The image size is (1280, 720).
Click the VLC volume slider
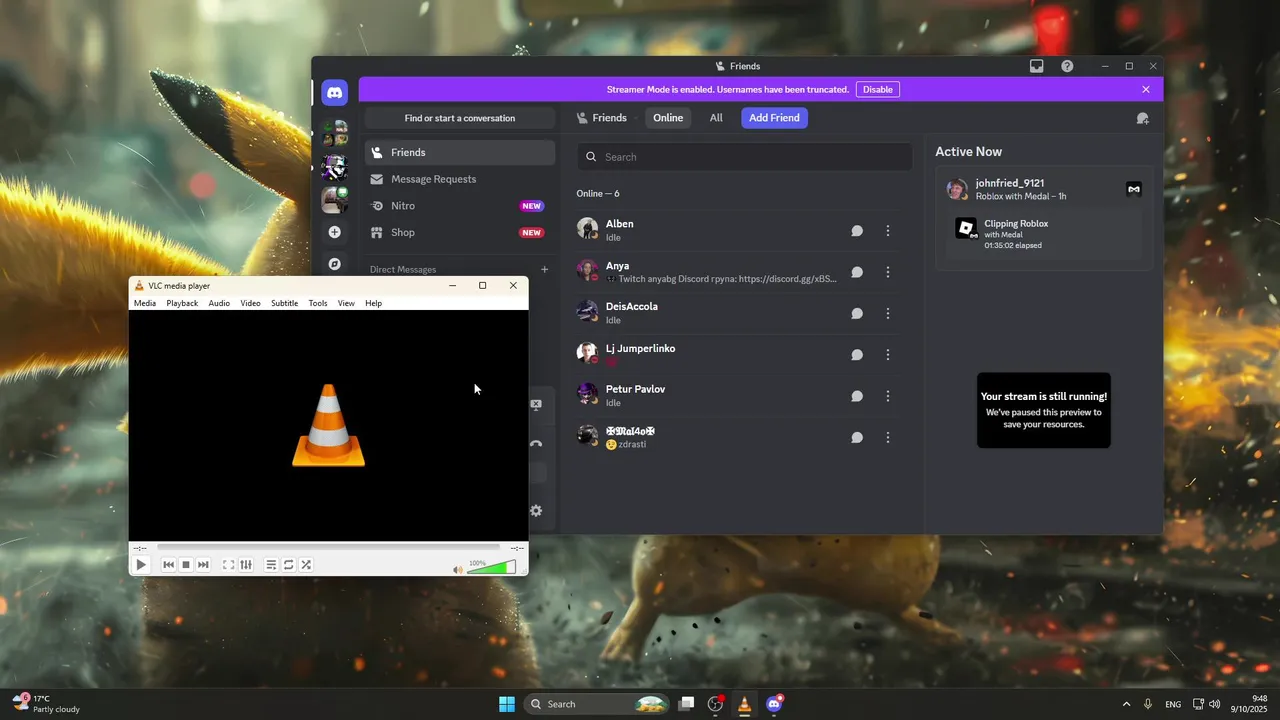(x=491, y=567)
